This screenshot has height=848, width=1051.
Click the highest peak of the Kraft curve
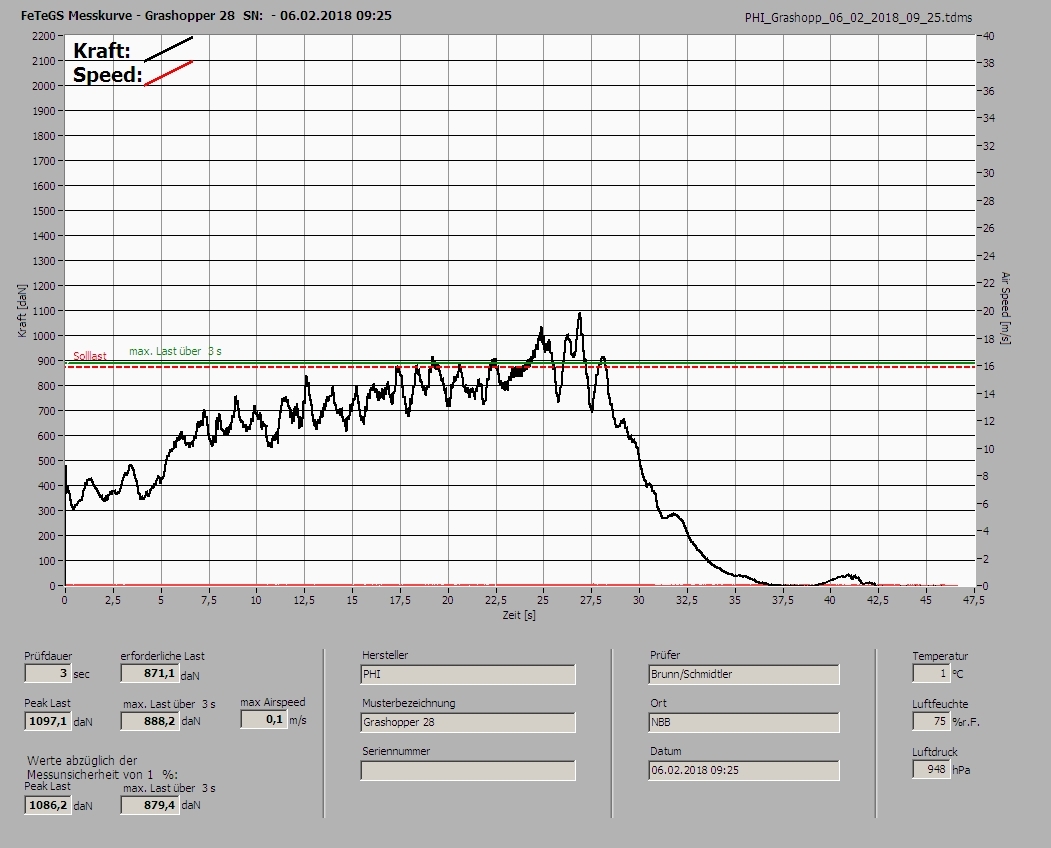(x=580, y=314)
